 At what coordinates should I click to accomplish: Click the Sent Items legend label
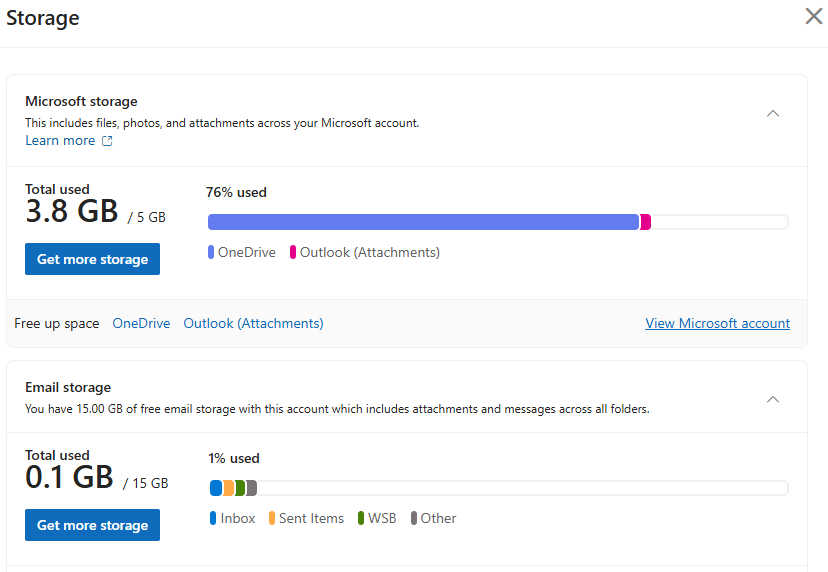click(311, 518)
